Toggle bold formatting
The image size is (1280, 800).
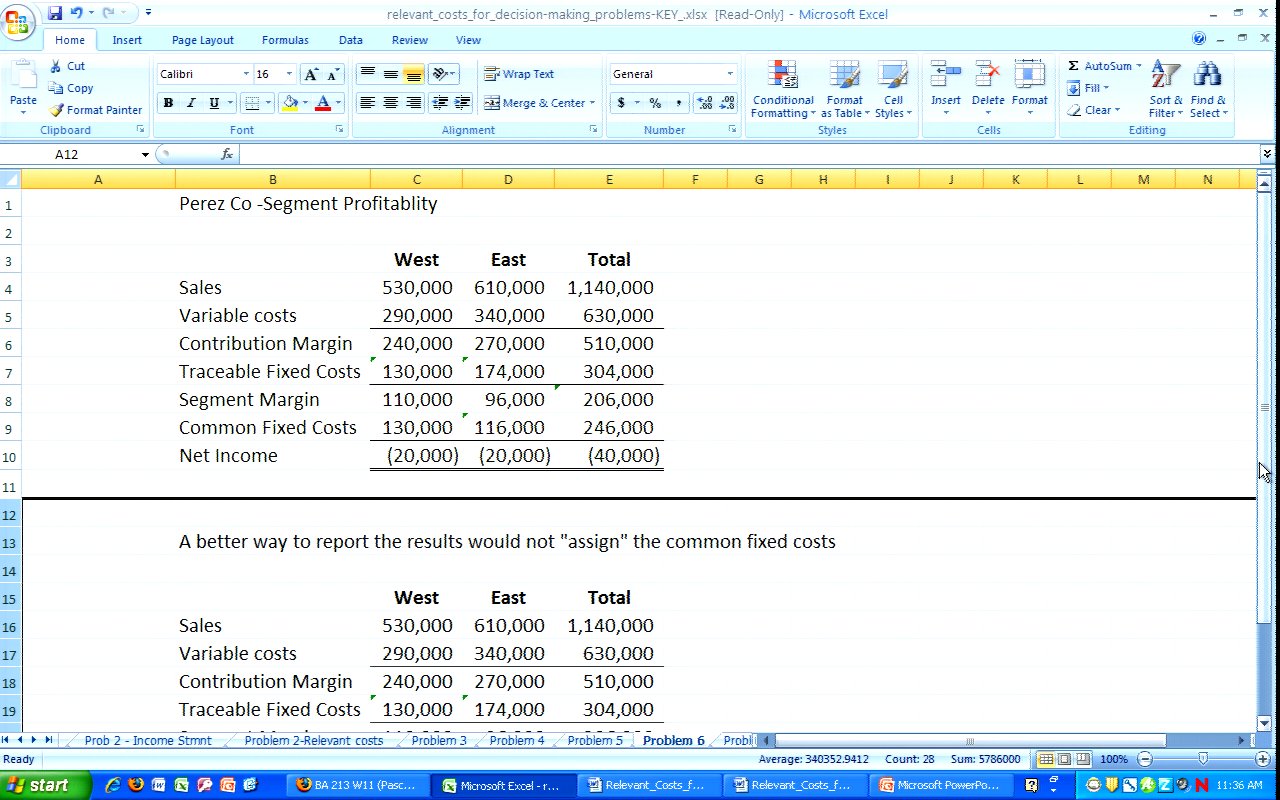pyautogui.click(x=168, y=103)
